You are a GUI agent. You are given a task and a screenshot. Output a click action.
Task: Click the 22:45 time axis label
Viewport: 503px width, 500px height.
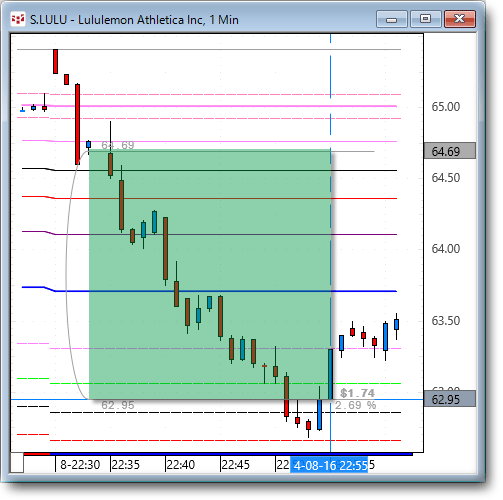235,465
